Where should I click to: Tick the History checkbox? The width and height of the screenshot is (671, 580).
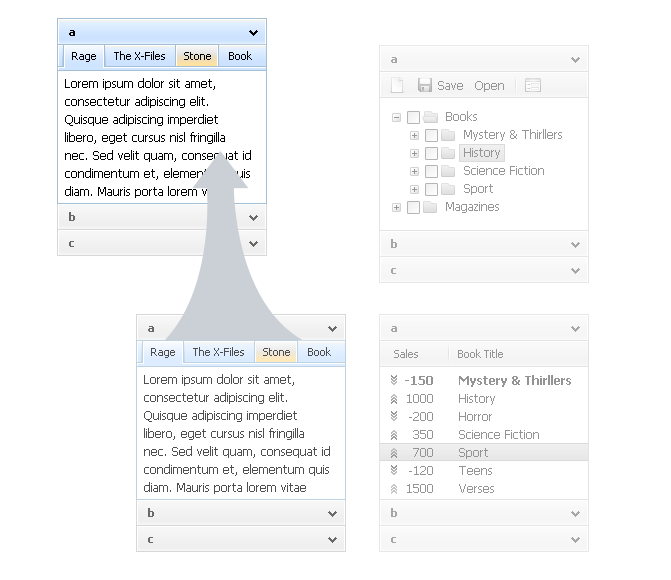431,153
